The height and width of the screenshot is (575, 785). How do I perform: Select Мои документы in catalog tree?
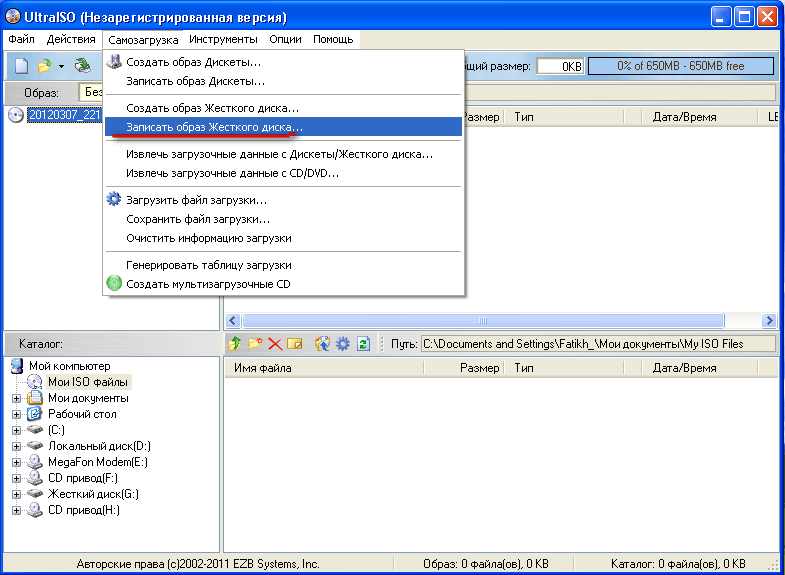[88, 398]
